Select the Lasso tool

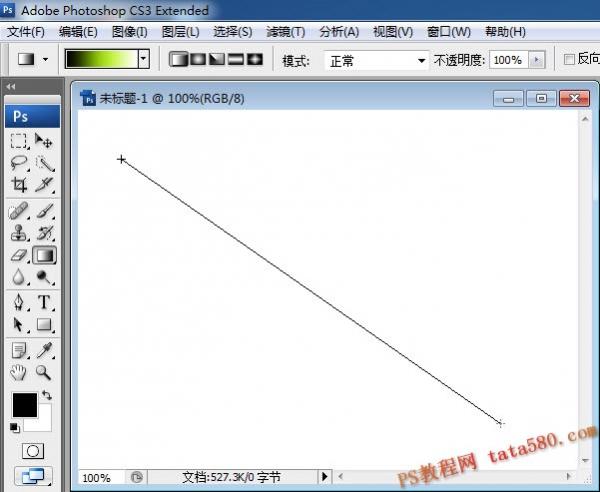[18, 163]
